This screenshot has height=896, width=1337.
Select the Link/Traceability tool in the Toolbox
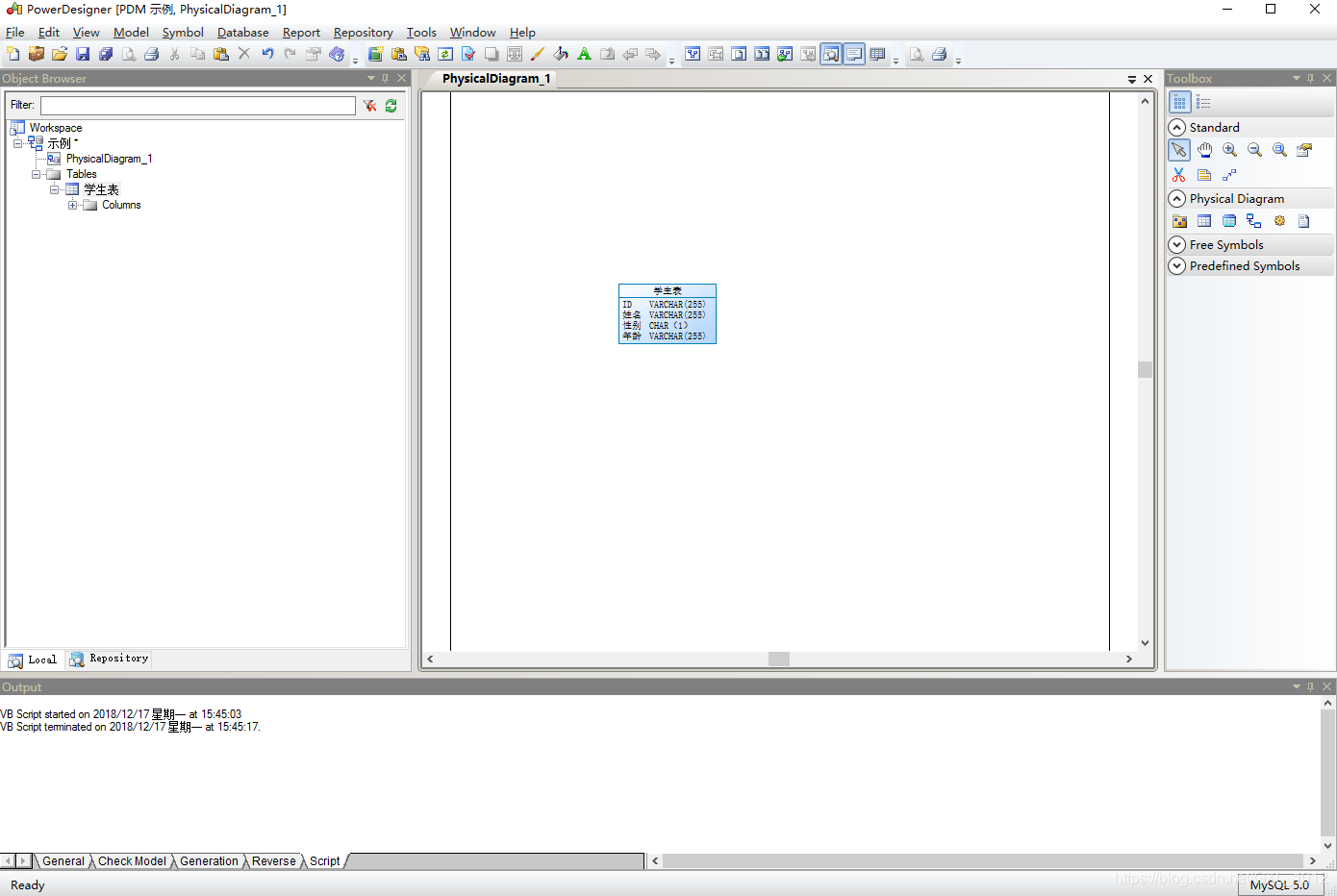coord(1229,175)
